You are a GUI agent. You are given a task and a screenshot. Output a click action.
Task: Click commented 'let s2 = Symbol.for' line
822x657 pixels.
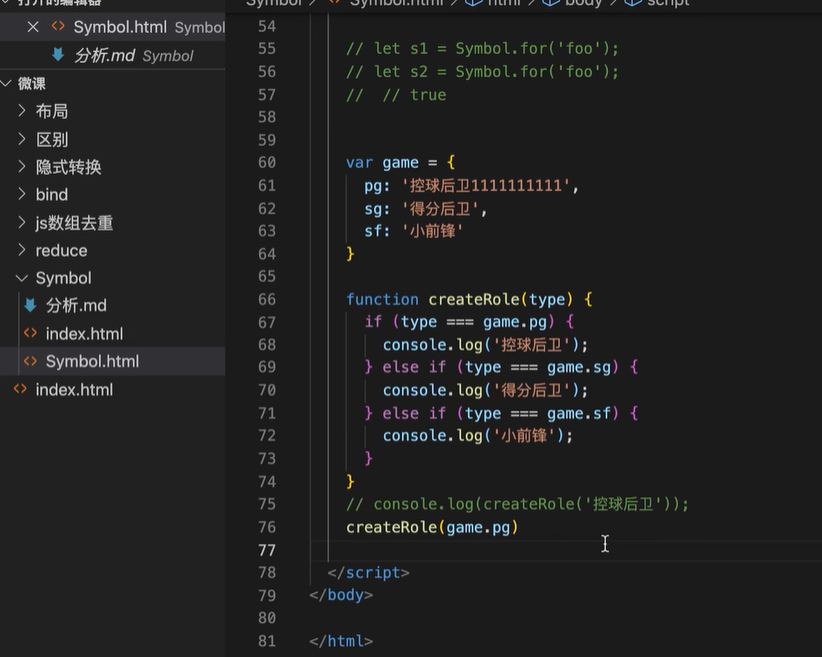click(482, 71)
